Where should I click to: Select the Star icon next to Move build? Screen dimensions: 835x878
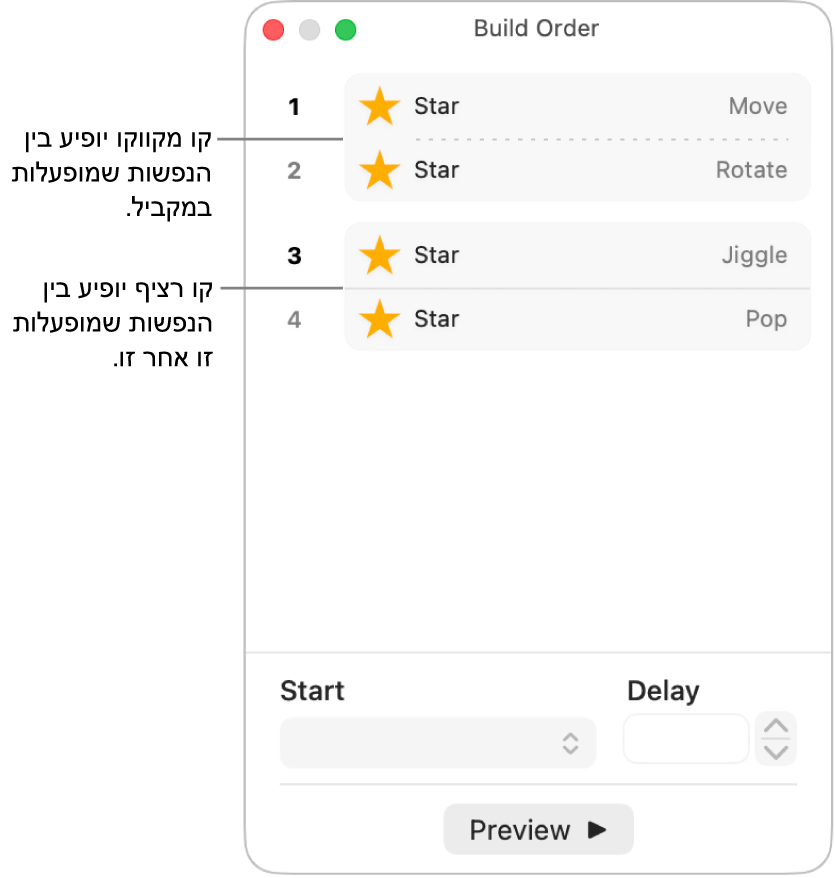click(x=379, y=106)
